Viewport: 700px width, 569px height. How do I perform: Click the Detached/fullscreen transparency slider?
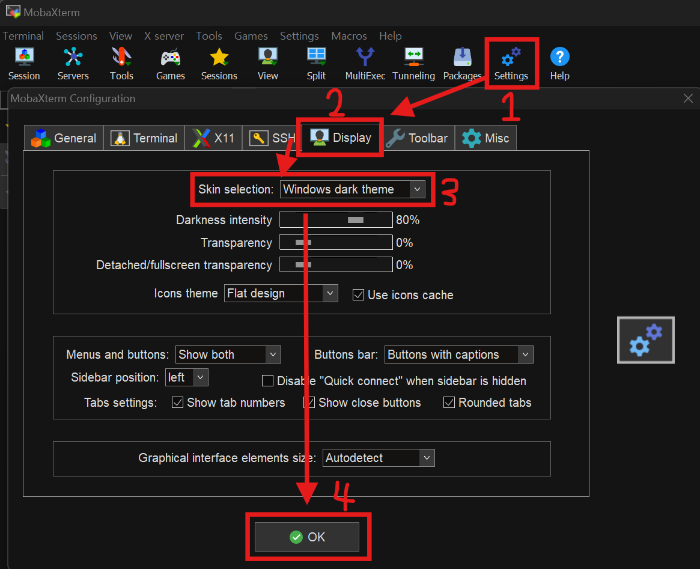[x=336, y=264]
